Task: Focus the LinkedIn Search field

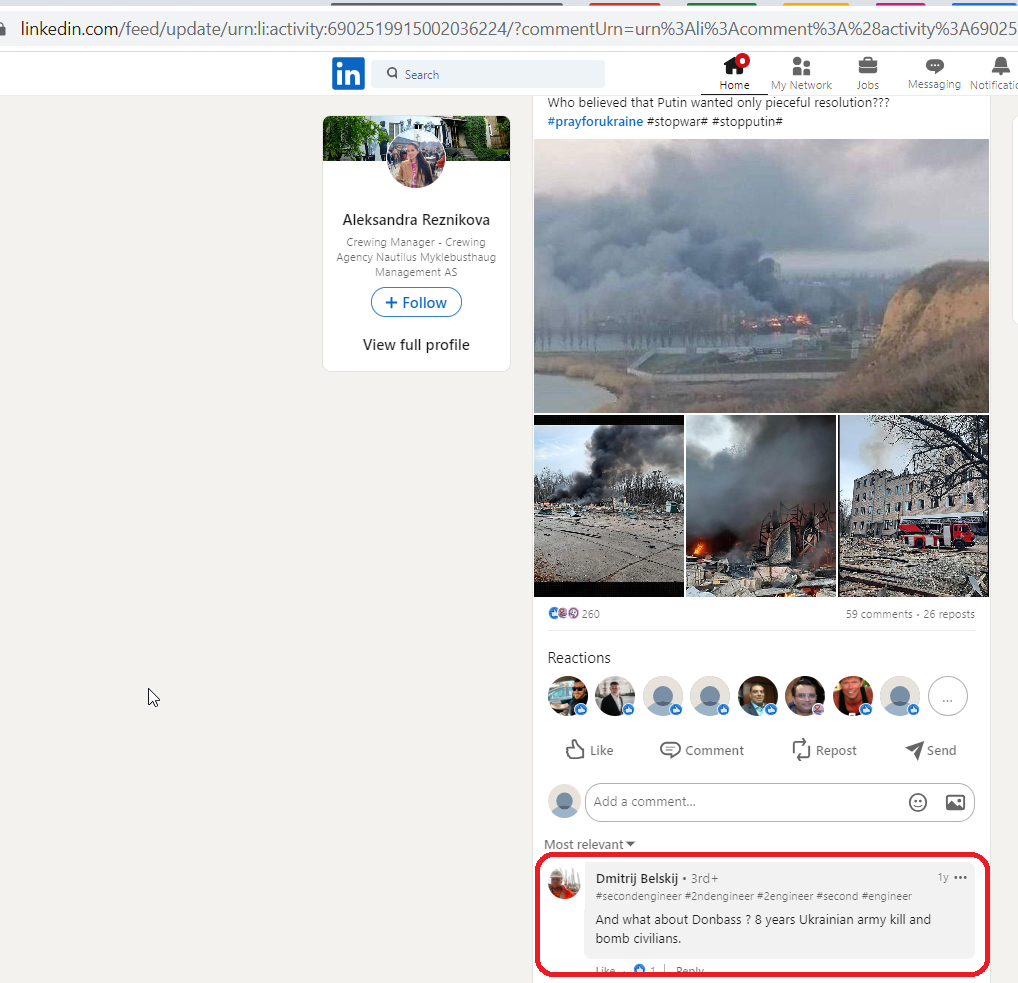Action: click(488, 74)
